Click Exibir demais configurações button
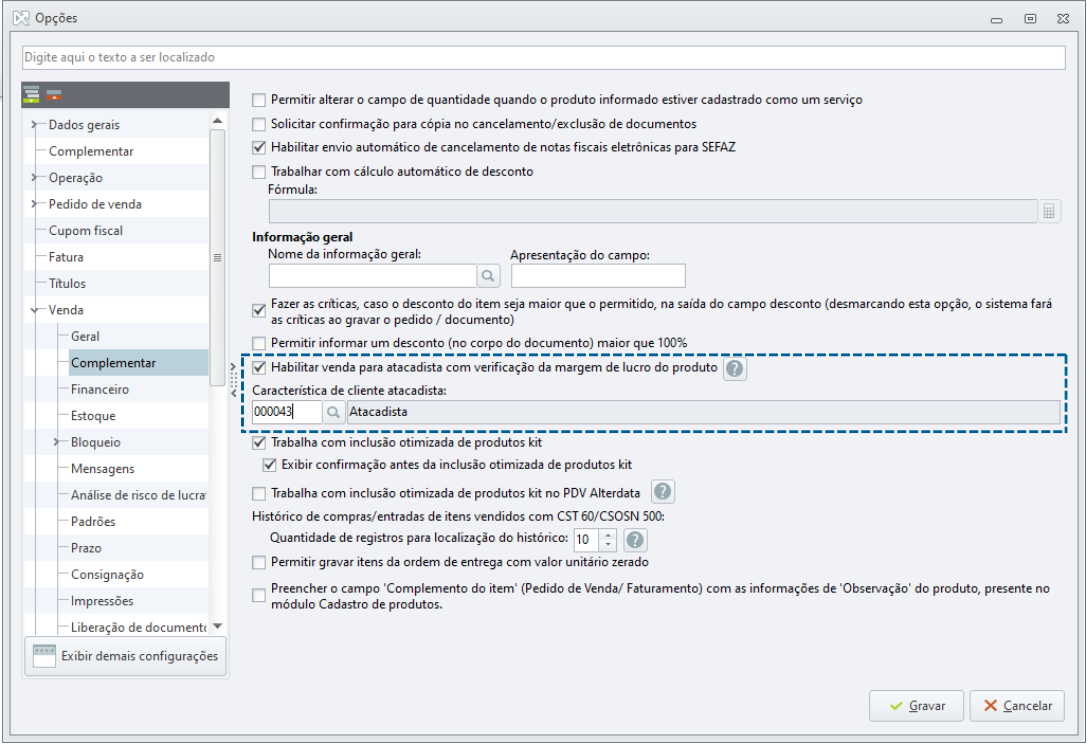Image resolution: width=1088 pixels, height=744 pixels. [126, 656]
